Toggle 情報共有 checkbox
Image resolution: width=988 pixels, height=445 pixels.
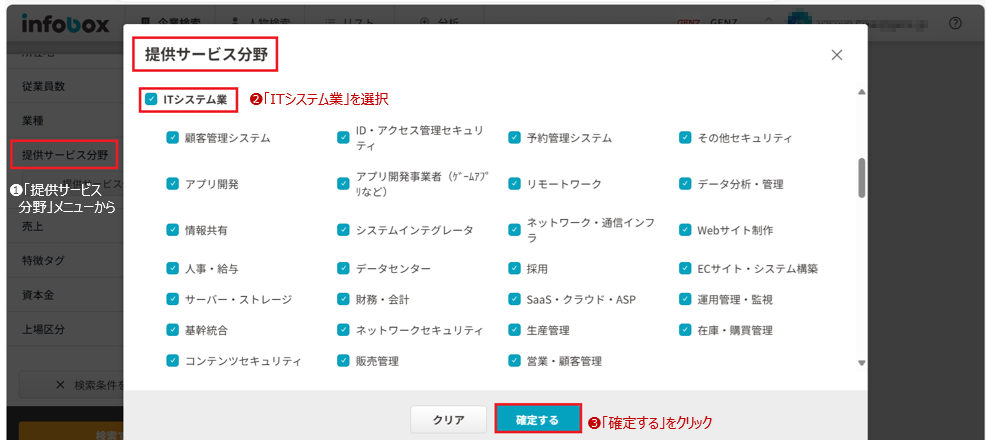tap(172, 230)
